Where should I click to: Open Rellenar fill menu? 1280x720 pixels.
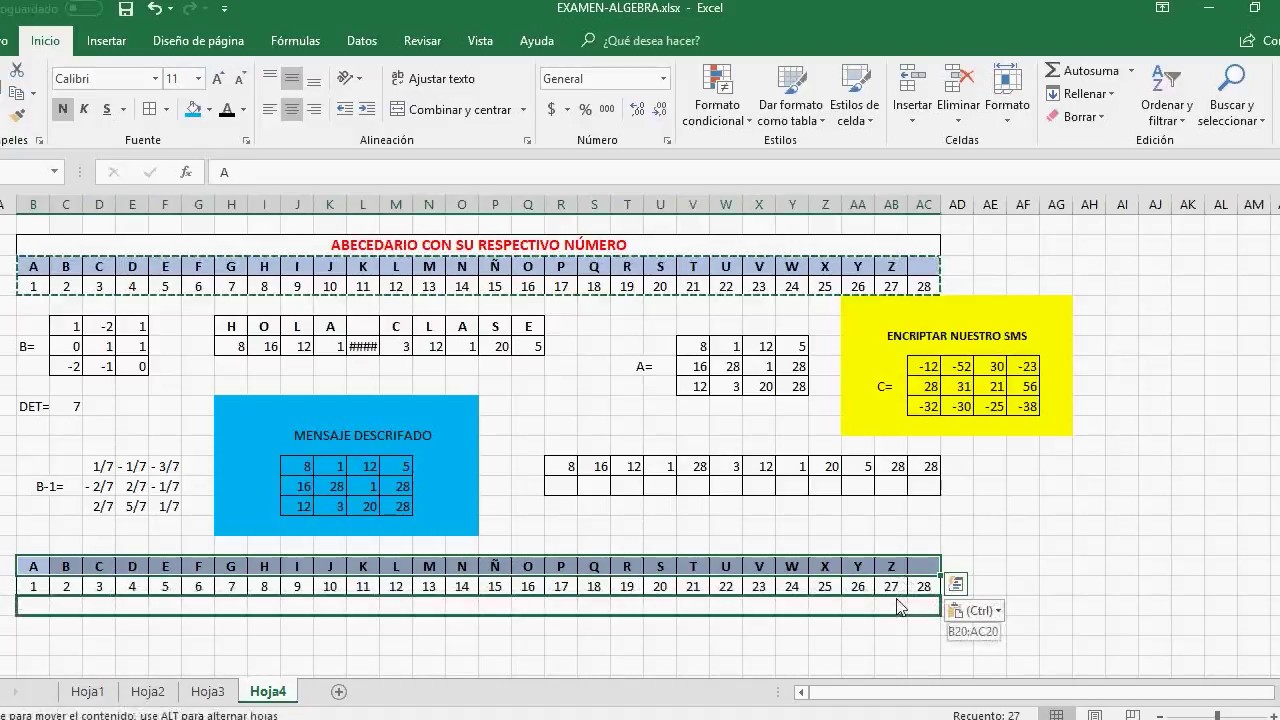pyautogui.click(x=1080, y=94)
